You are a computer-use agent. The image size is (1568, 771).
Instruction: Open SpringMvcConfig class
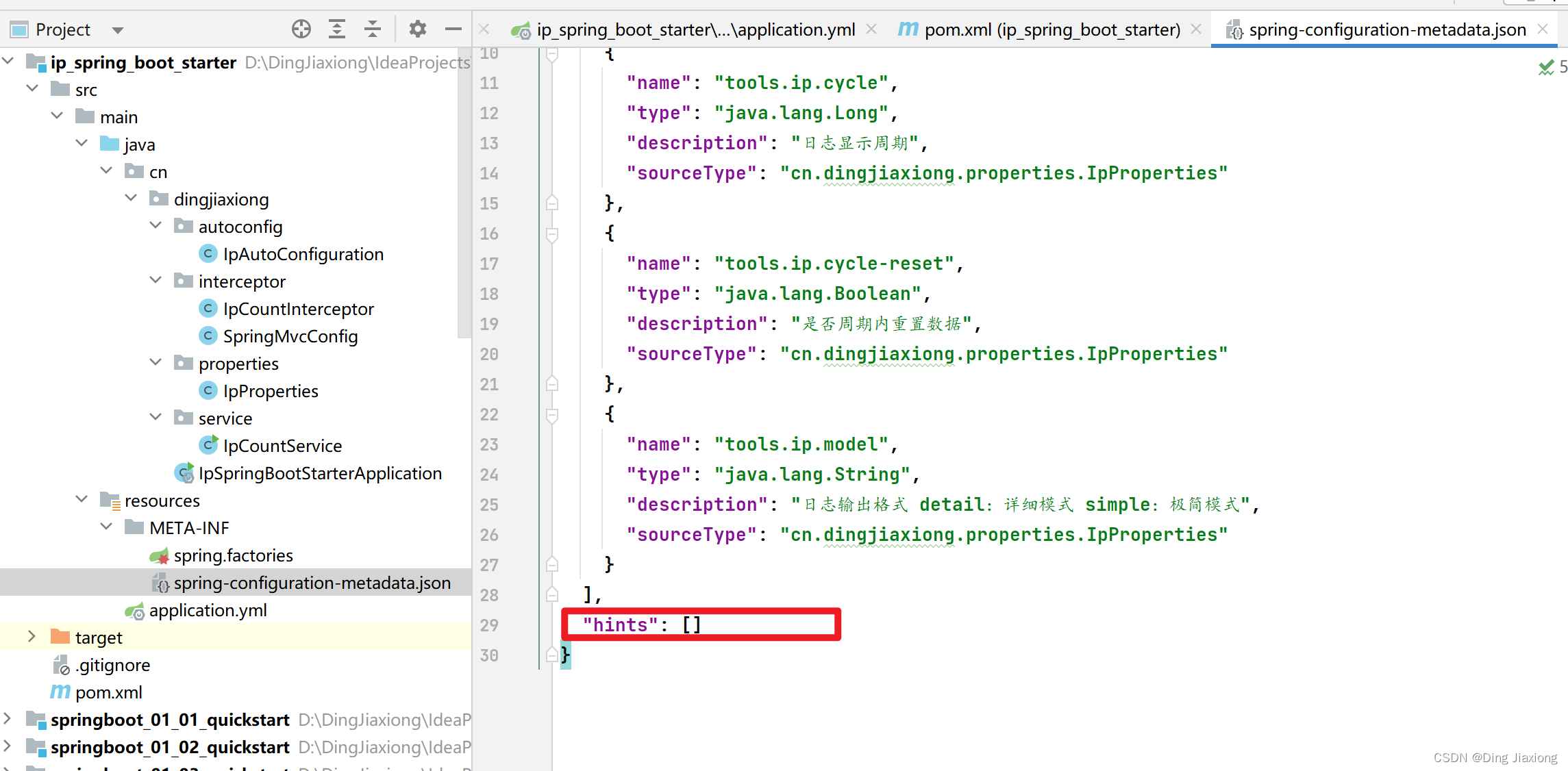(290, 336)
